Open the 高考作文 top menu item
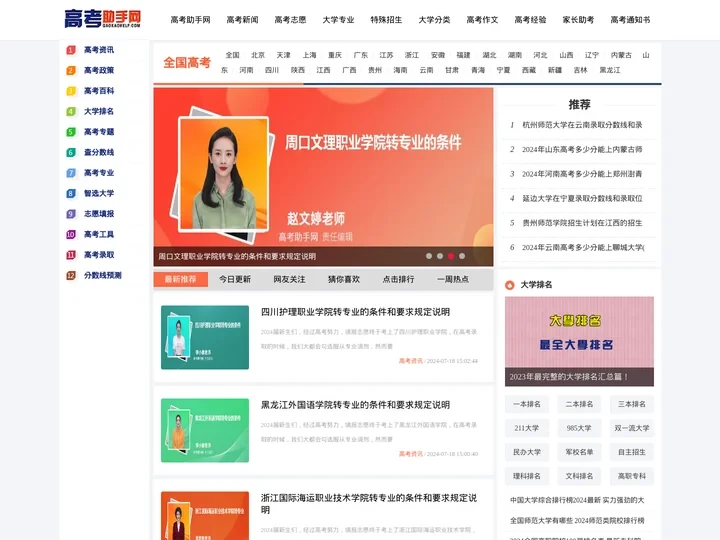The height and width of the screenshot is (540, 720). 482,20
